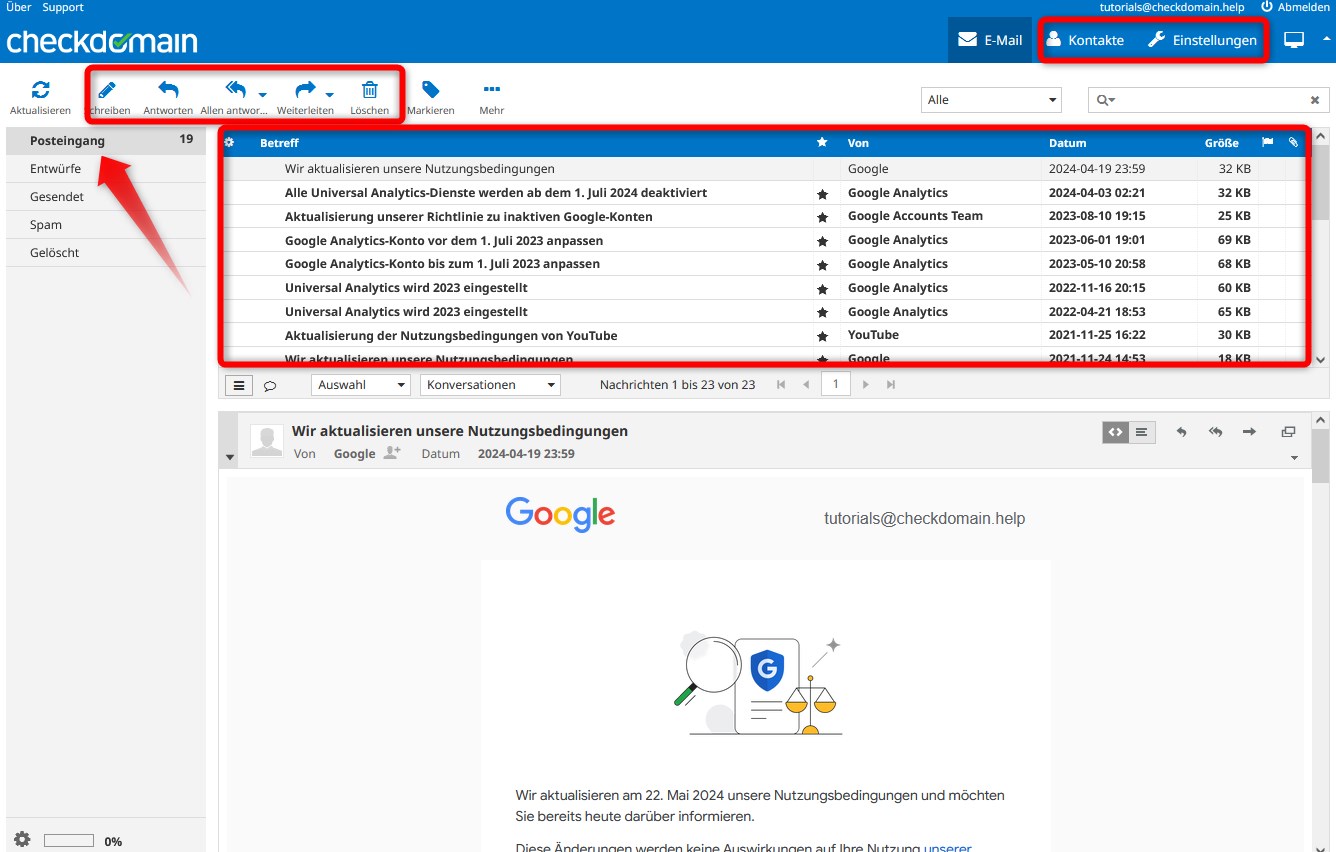
Task: Sort by flag status column icon
Action: pyautogui.click(x=1268, y=143)
